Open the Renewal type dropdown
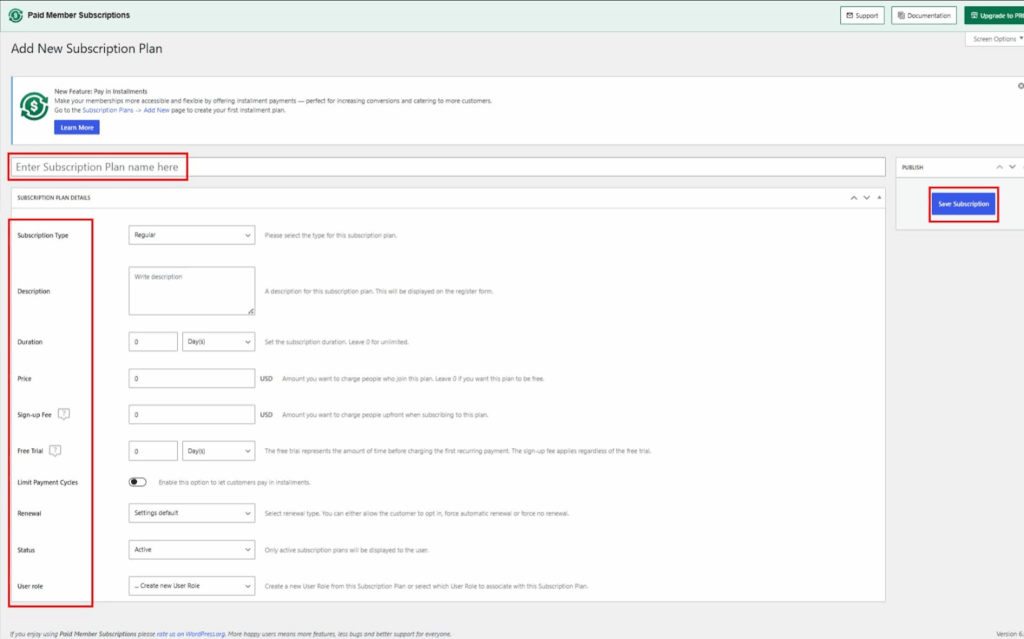 (192, 514)
